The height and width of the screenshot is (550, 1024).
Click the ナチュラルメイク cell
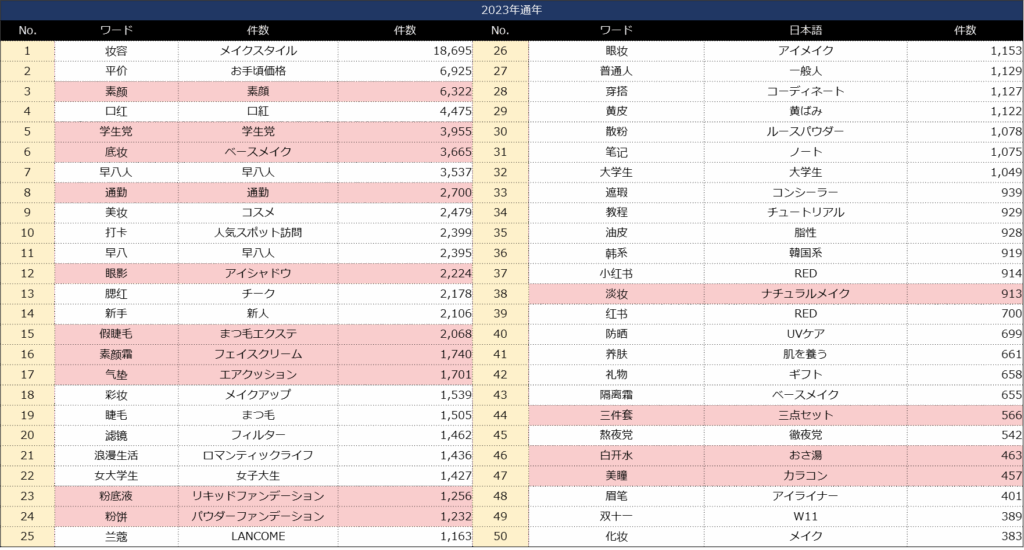pyautogui.click(x=805, y=293)
